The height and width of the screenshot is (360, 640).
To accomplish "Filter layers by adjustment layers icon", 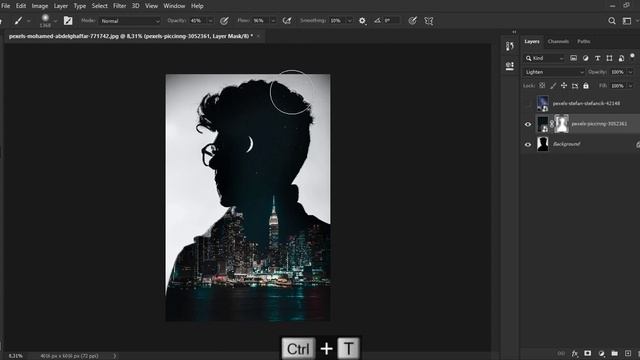I will pyautogui.click(x=586, y=58).
